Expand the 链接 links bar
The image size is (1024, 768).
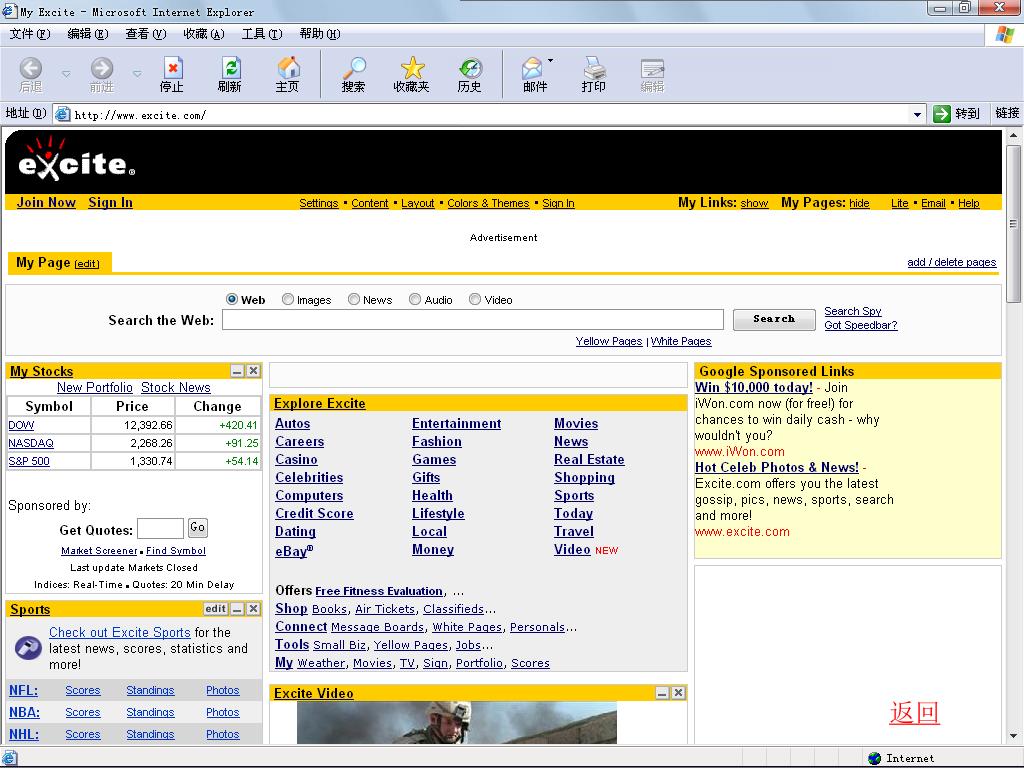pyautogui.click(x=1007, y=113)
